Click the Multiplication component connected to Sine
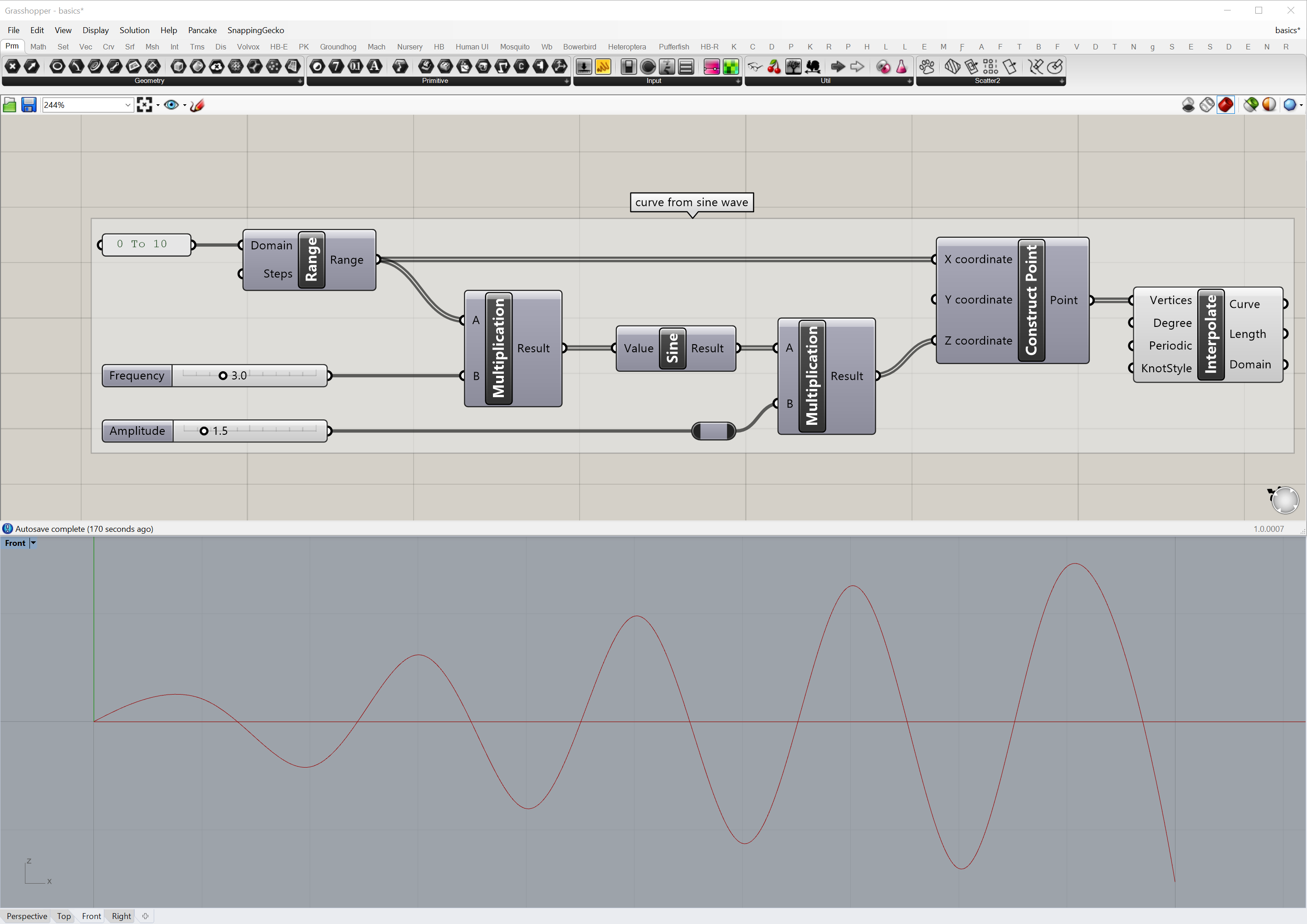This screenshot has height=924, width=1307. click(812, 376)
